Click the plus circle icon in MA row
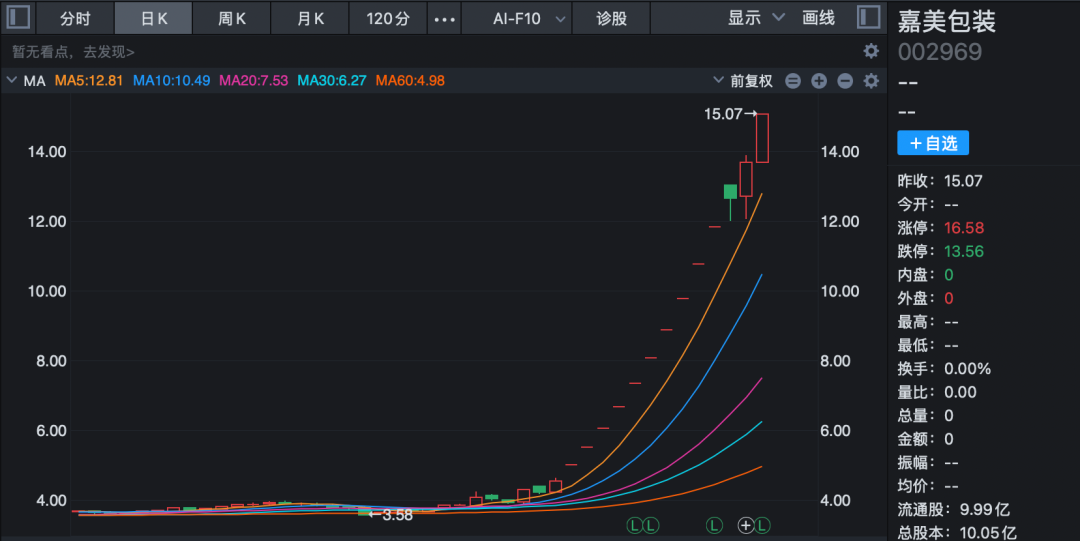 (x=819, y=81)
